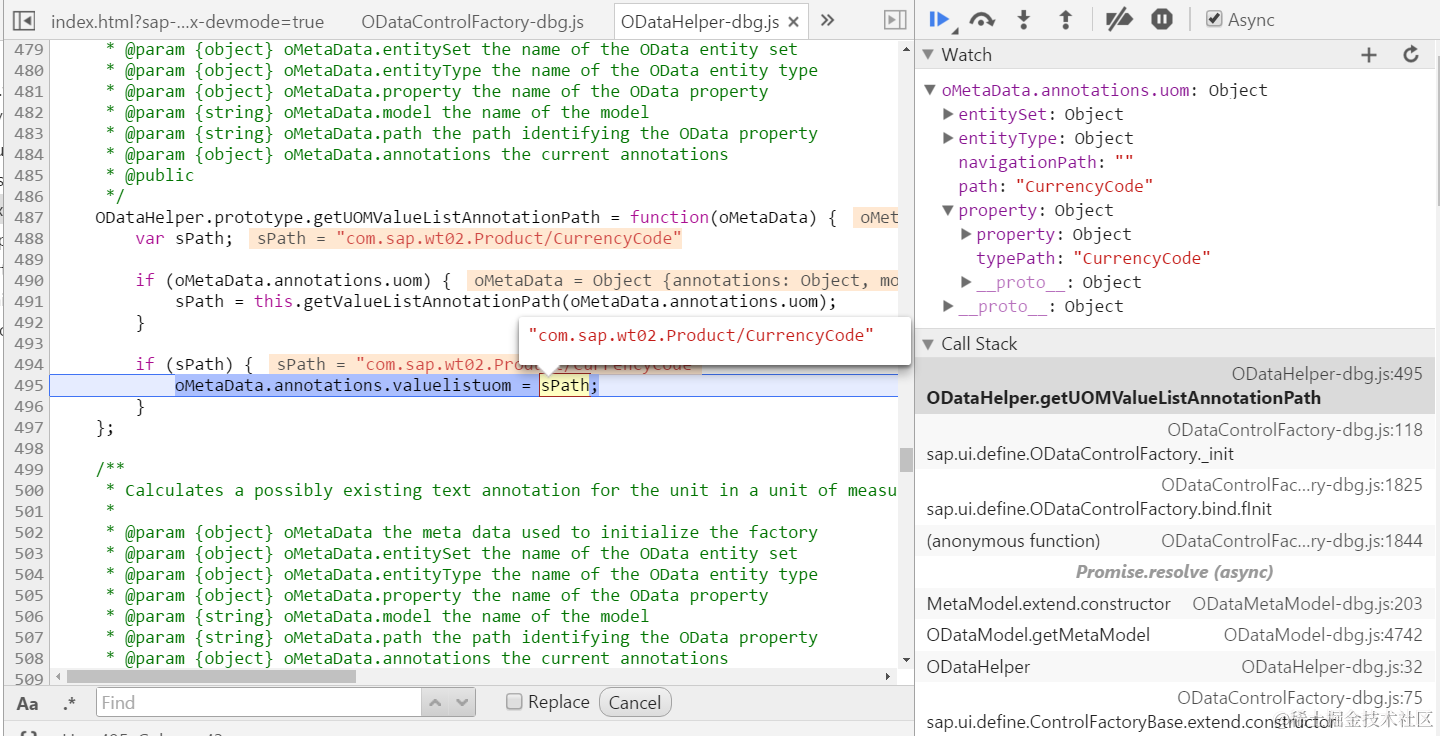Resume script execution with the play button

tap(939, 19)
